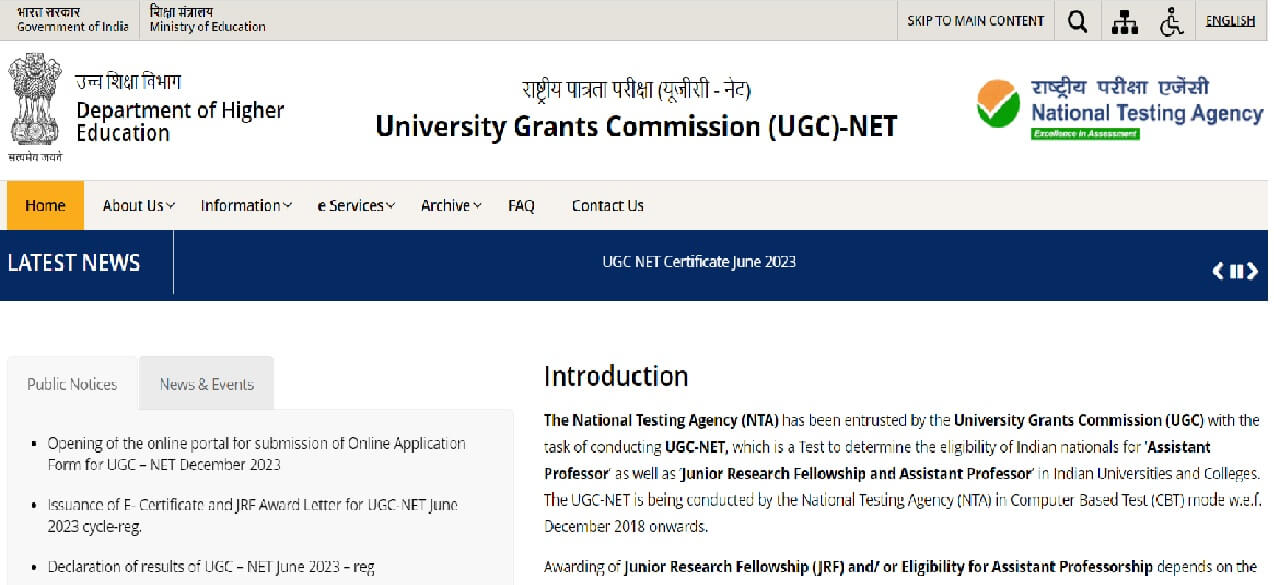Click the sitemap icon in top bar
Viewport: 1274px width, 585px height.
coord(1124,20)
